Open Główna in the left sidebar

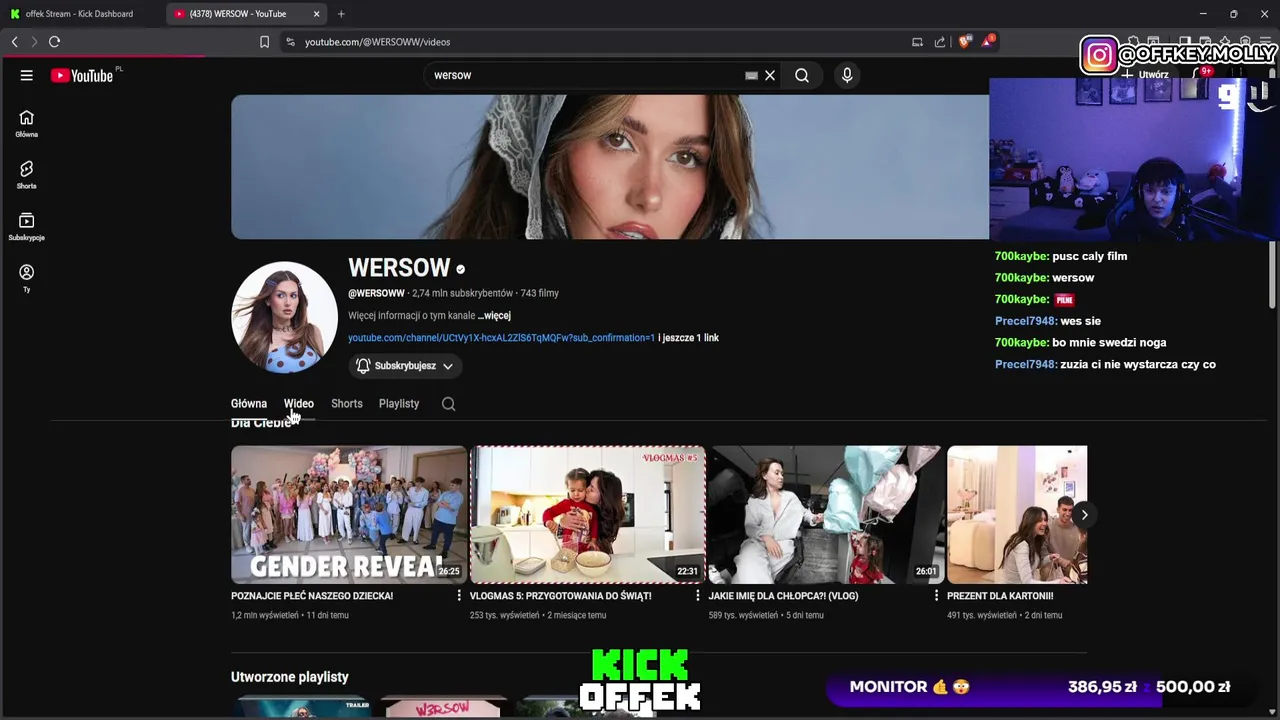[x=26, y=123]
